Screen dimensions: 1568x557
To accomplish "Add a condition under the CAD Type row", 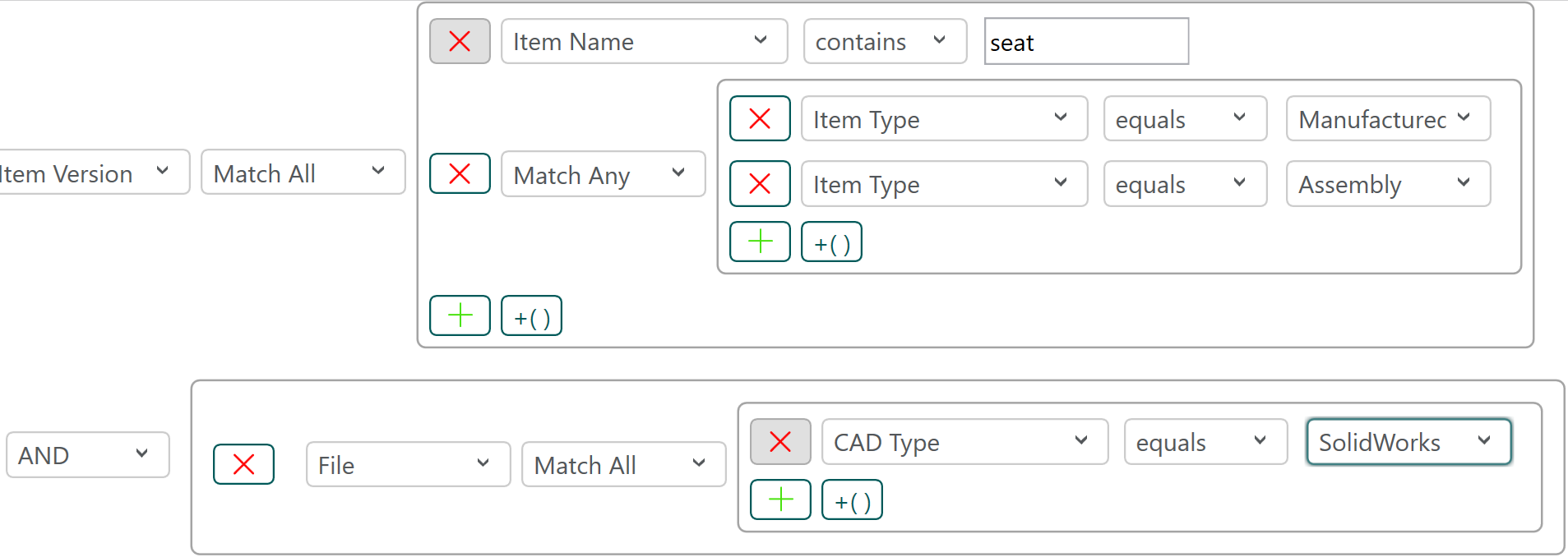I will (780, 499).
